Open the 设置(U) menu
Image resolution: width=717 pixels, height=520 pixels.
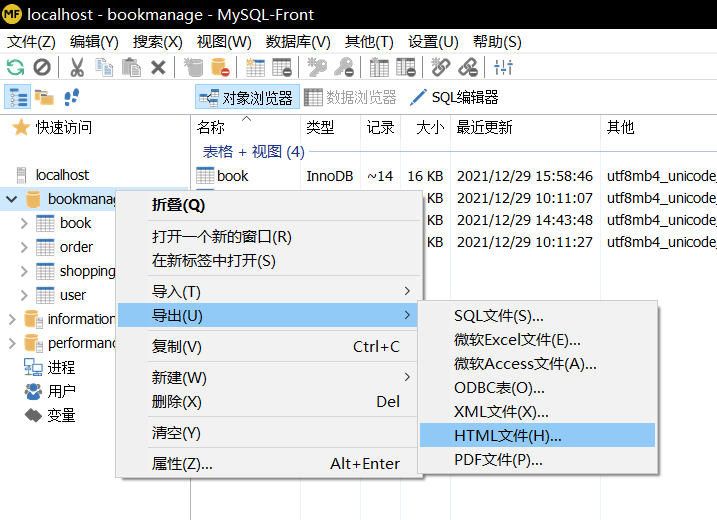[433, 42]
